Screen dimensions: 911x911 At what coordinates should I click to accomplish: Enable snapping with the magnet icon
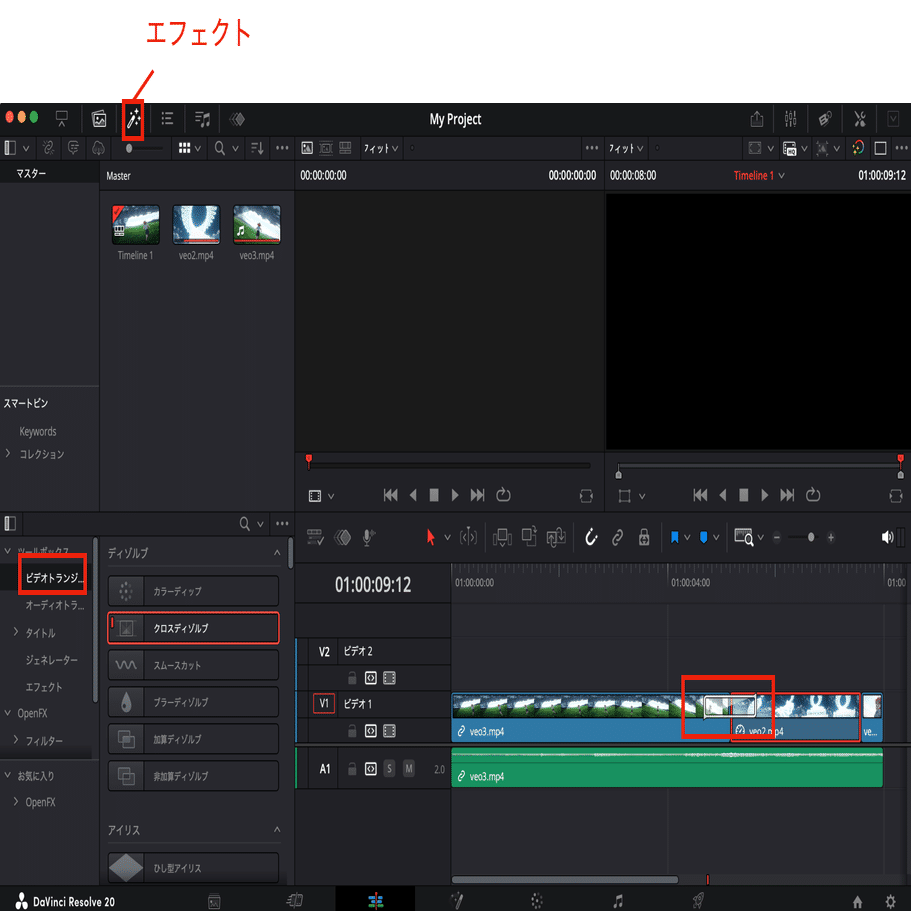point(591,537)
